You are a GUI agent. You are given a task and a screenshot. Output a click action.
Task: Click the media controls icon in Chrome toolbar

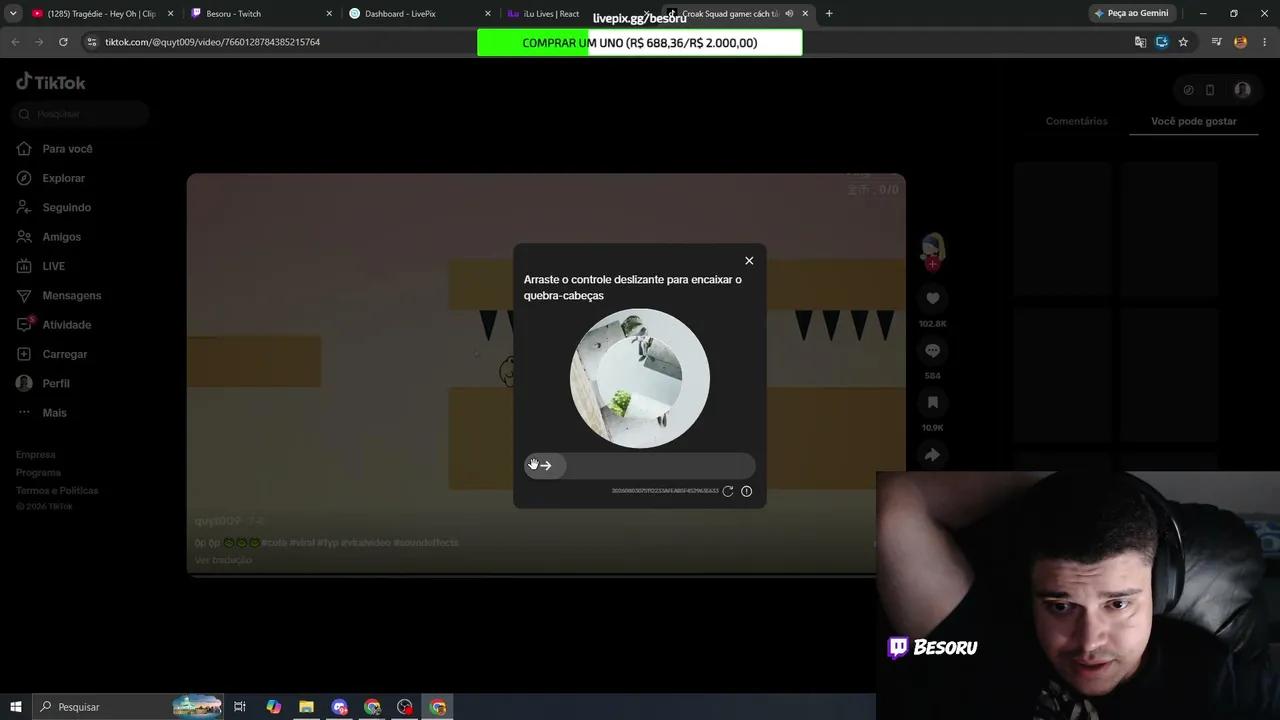point(1216,42)
